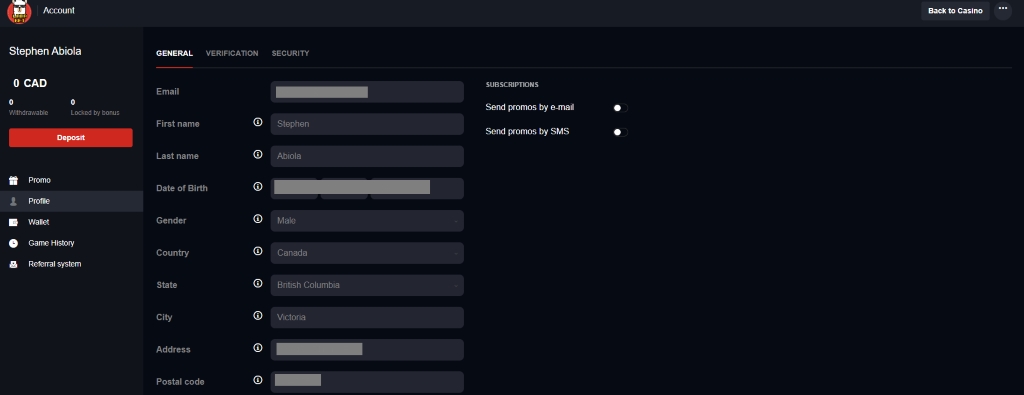
Task: Click the Game History clock icon
Action: tap(14, 243)
